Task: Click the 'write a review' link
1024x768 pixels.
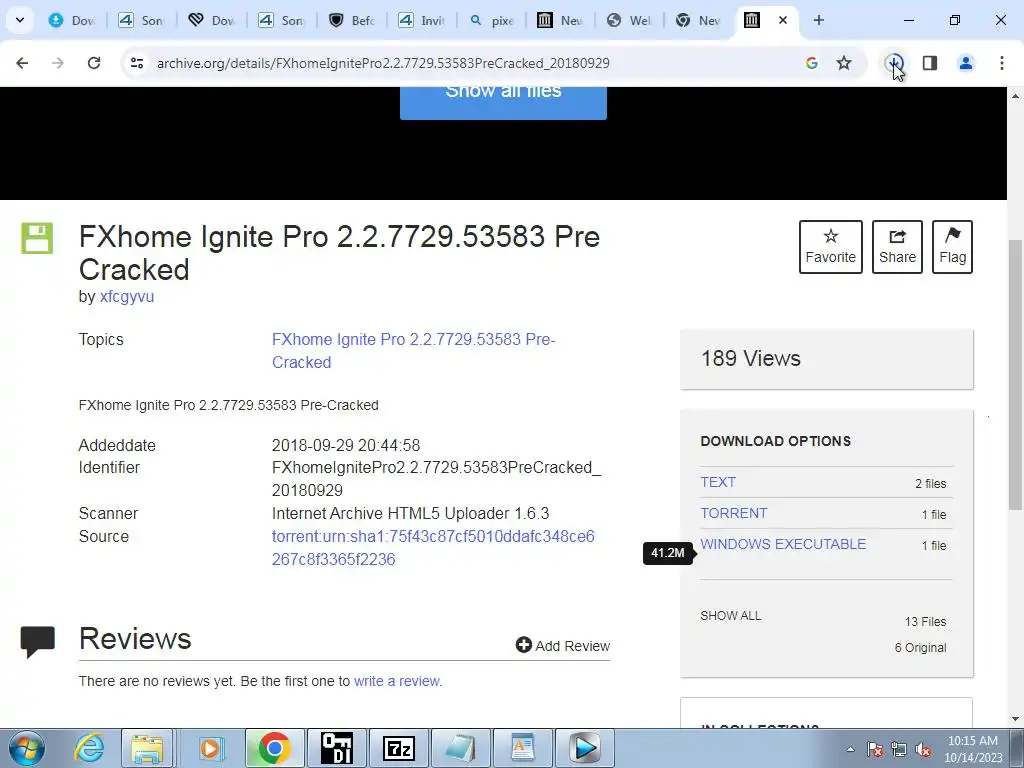Action: [396, 681]
